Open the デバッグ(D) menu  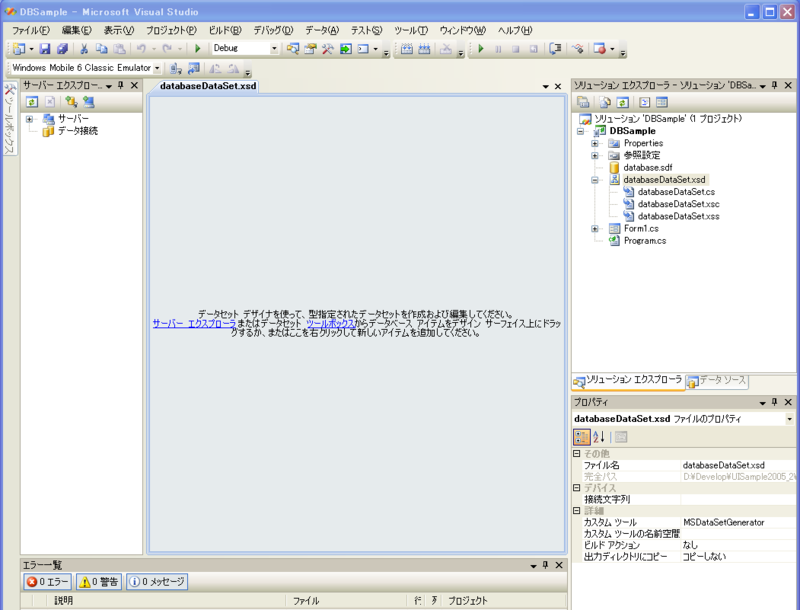273,30
